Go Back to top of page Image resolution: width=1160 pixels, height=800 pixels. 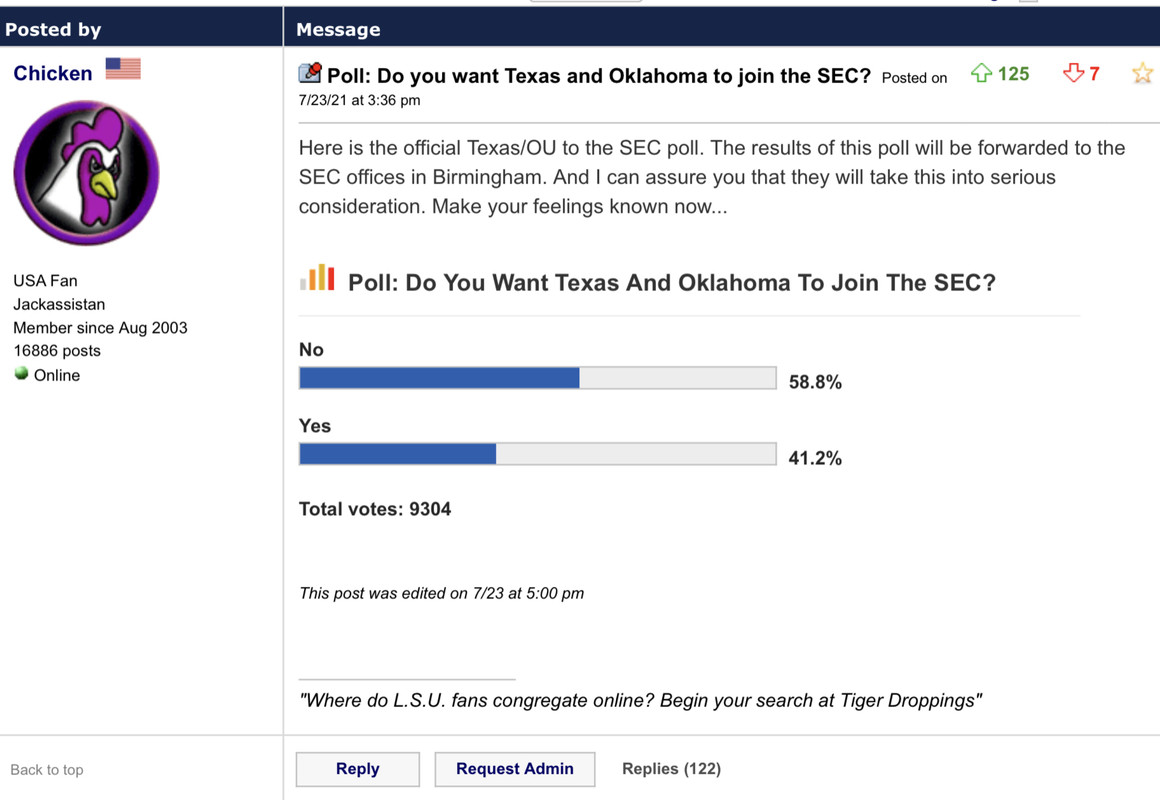pos(47,770)
